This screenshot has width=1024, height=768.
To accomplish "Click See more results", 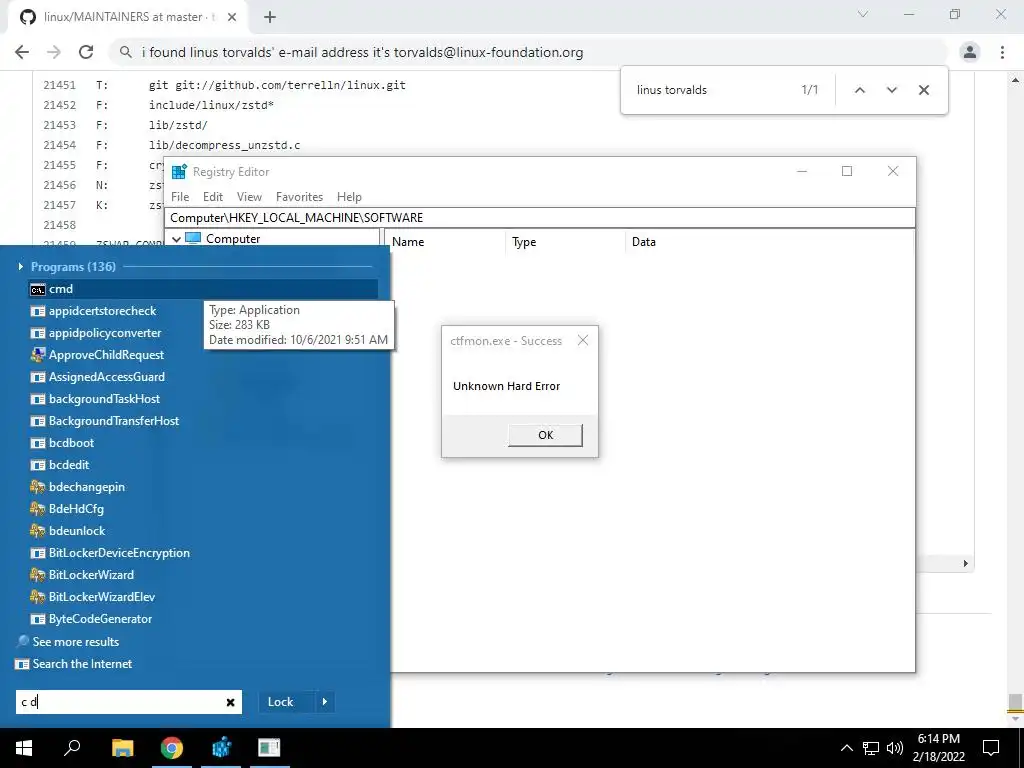I will coord(68,642).
